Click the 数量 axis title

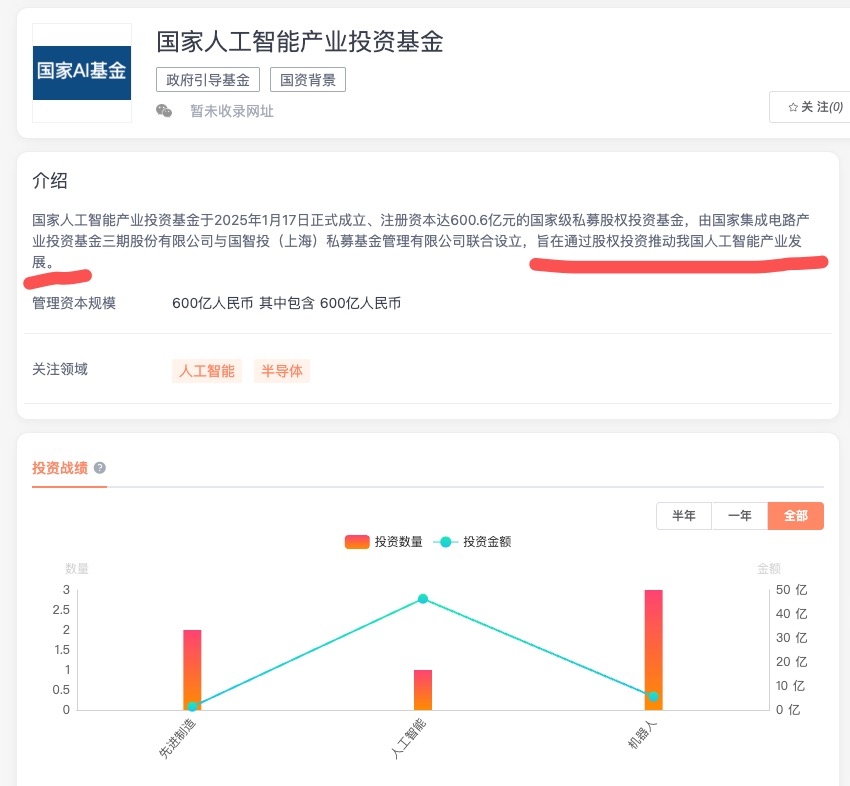(76, 569)
